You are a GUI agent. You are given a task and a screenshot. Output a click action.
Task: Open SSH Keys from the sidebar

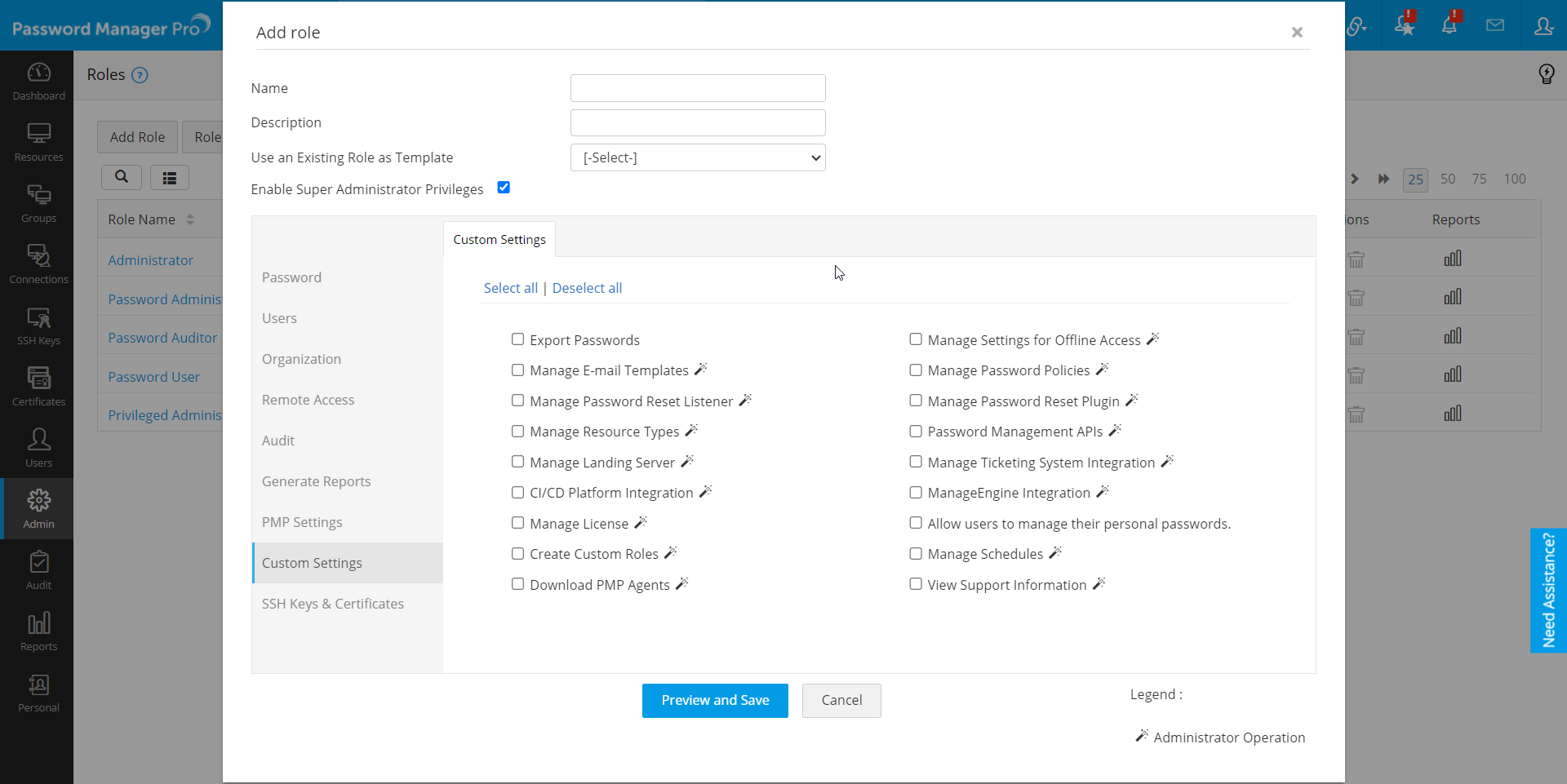pos(38,326)
